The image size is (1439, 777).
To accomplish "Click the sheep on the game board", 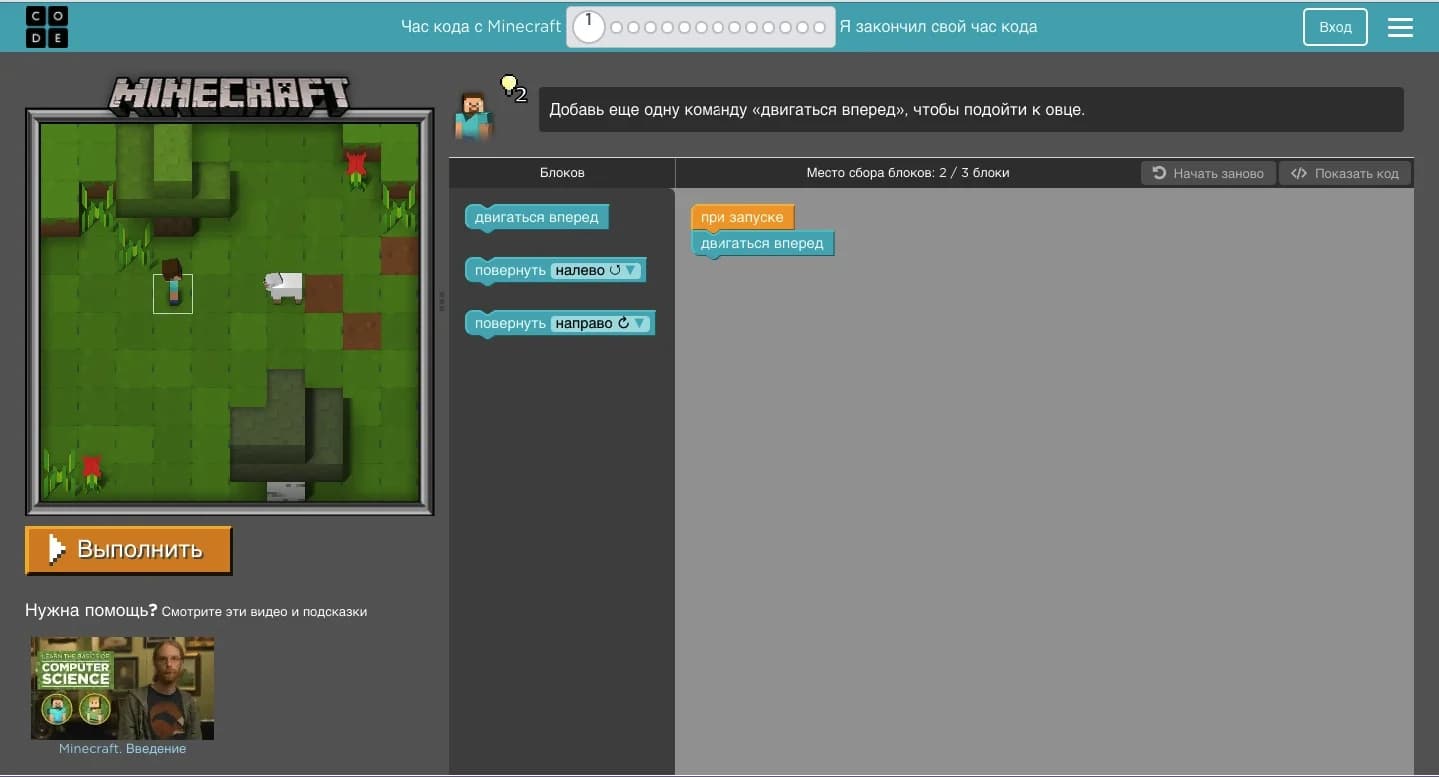I will [x=285, y=287].
